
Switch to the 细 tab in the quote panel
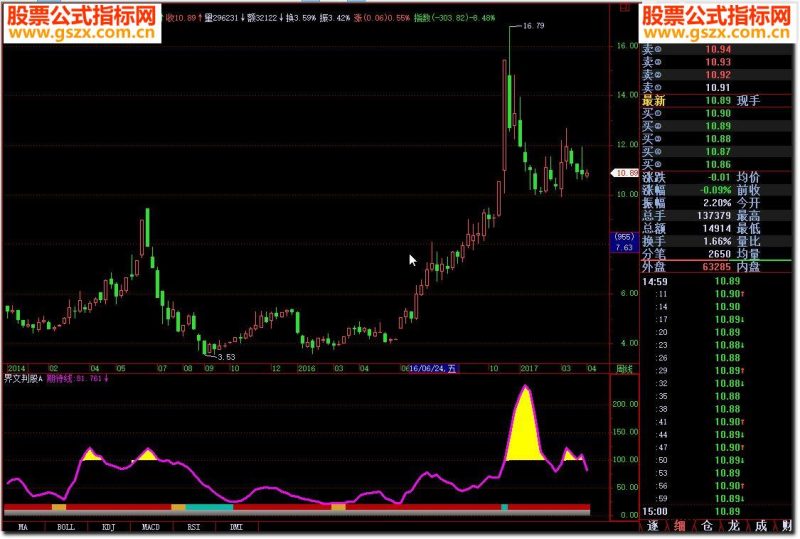click(680, 526)
